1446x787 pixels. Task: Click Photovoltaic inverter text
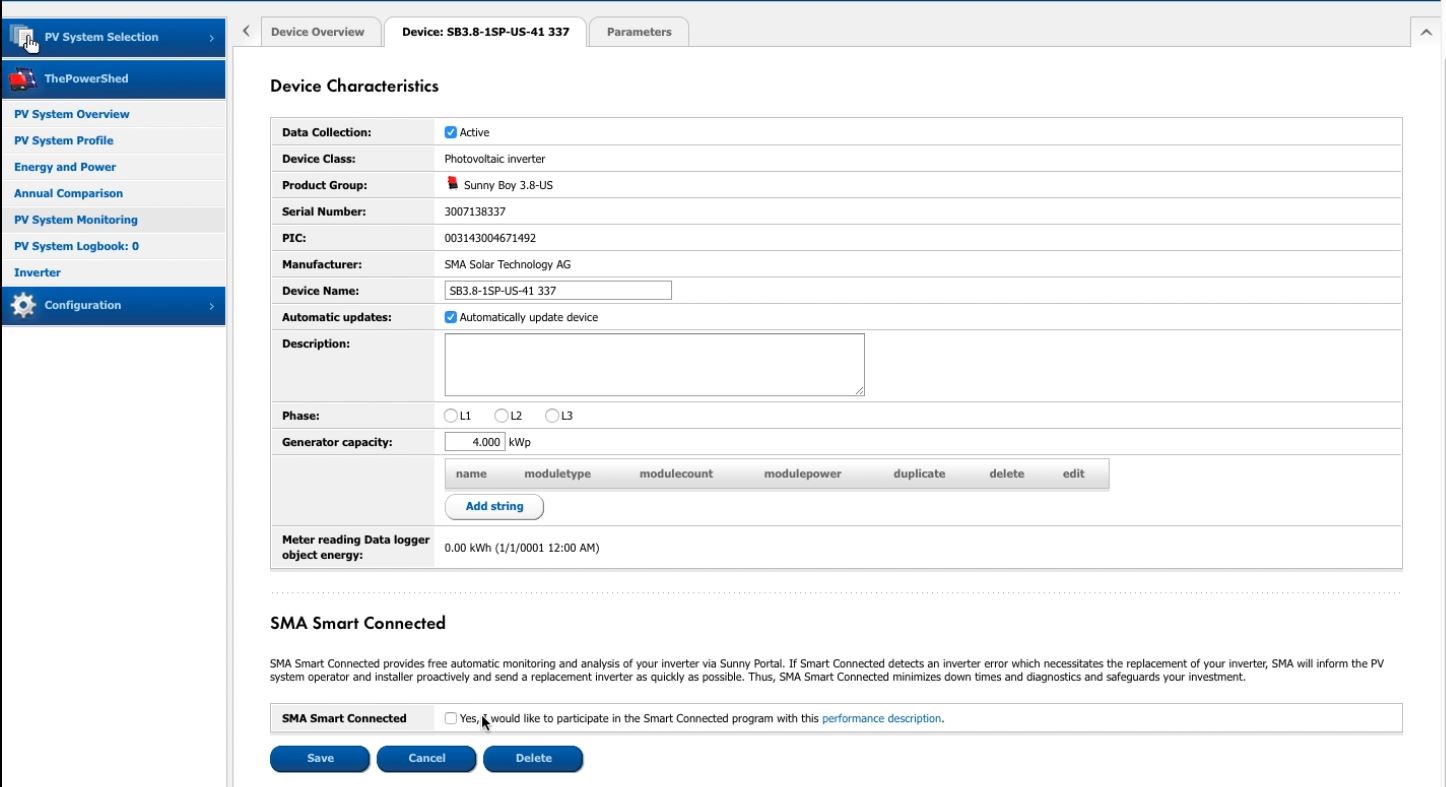pos(494,158)
